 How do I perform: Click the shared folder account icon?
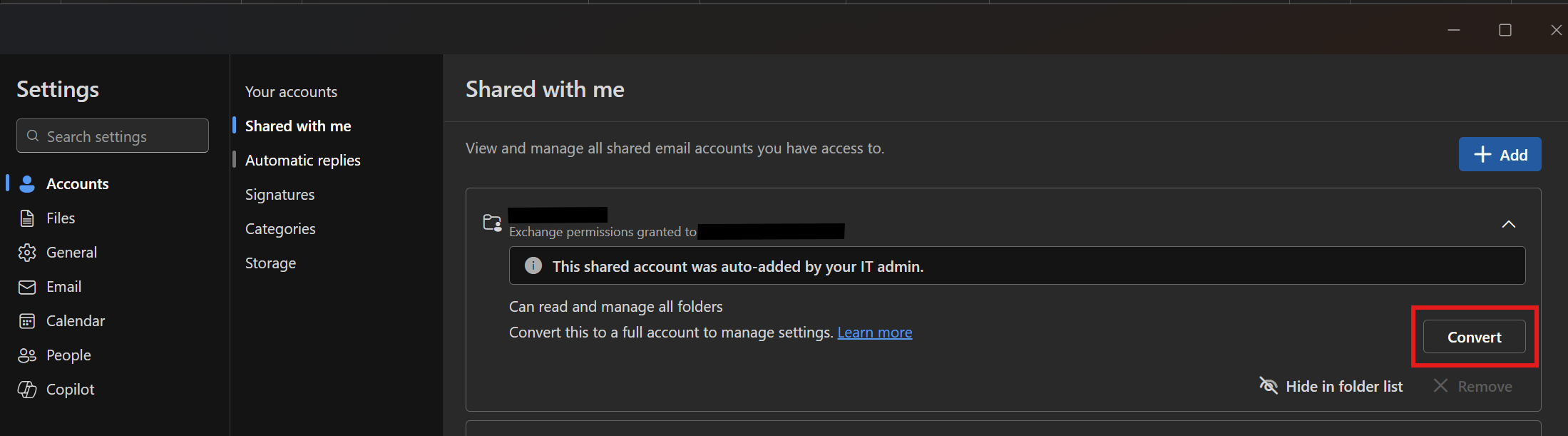tap(492, 223)
